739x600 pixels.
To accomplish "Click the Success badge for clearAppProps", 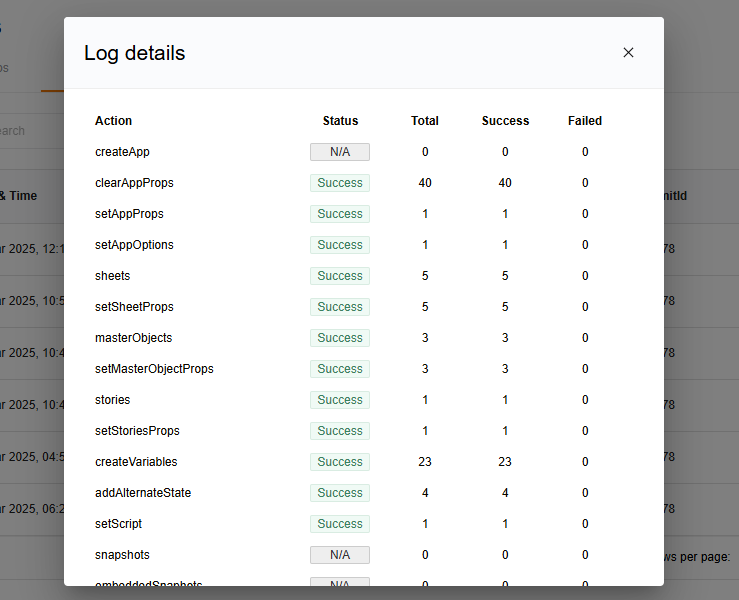I will click(x=340, y=183).
